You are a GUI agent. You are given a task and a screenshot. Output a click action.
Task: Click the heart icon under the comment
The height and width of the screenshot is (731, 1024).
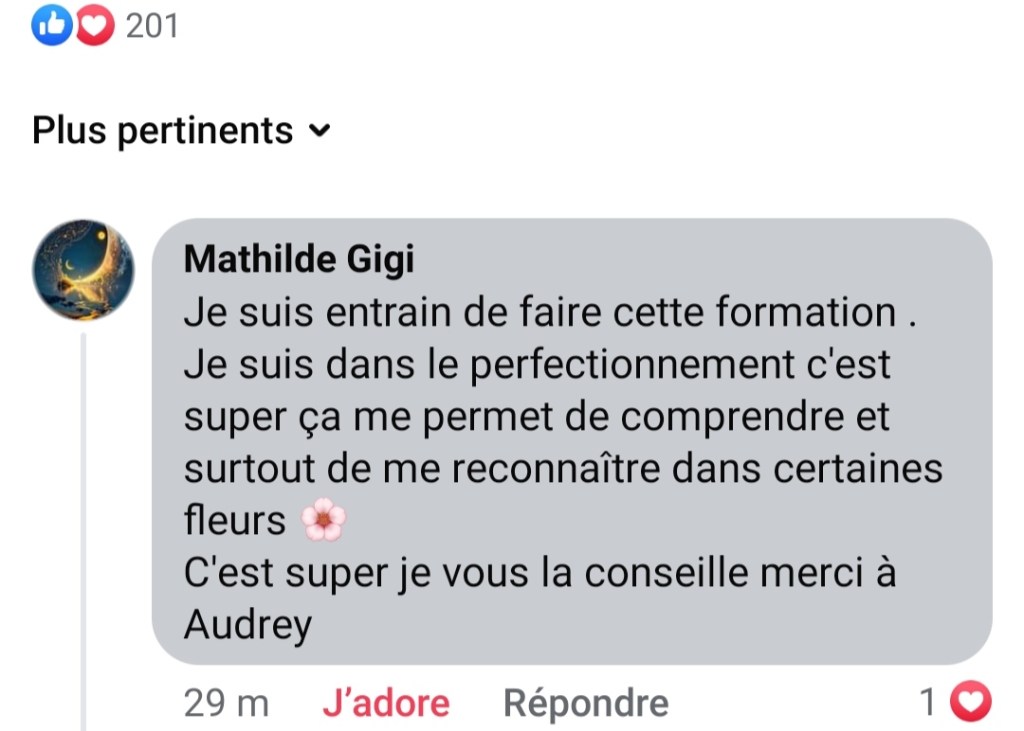968,703
